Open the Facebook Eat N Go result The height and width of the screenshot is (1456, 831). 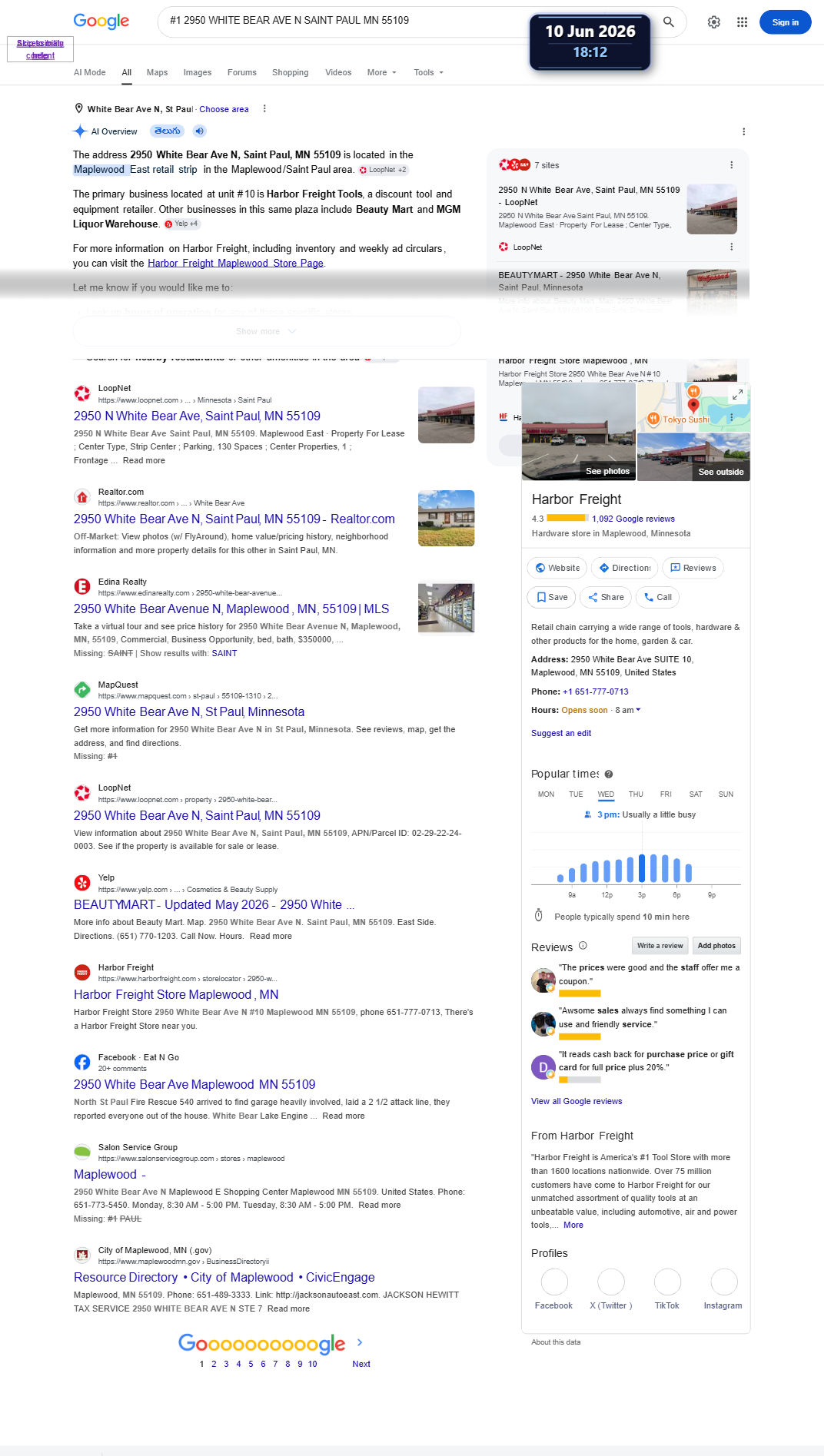[x=194, y=1084]
